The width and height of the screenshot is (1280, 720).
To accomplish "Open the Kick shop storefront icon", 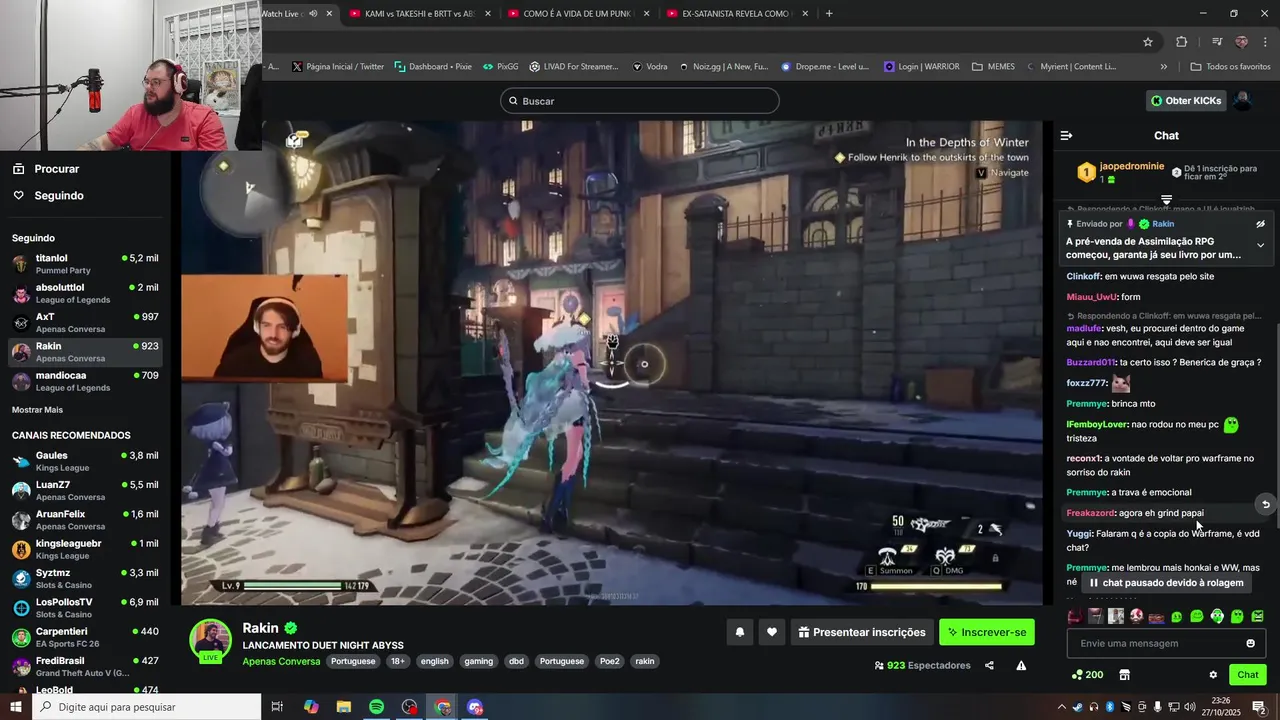I will click(1124, 675).
